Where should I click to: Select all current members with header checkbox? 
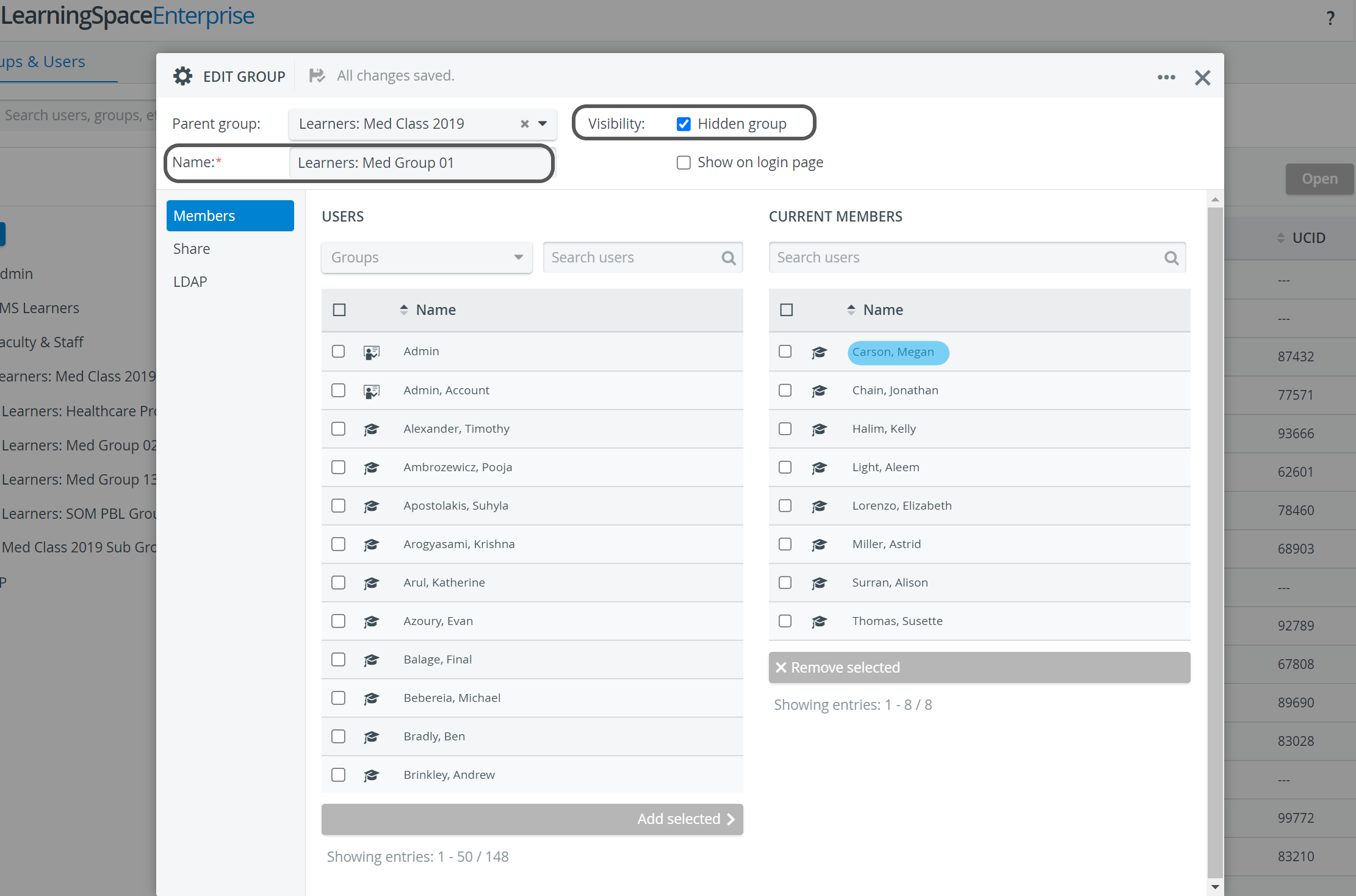[x=787, y=310]
